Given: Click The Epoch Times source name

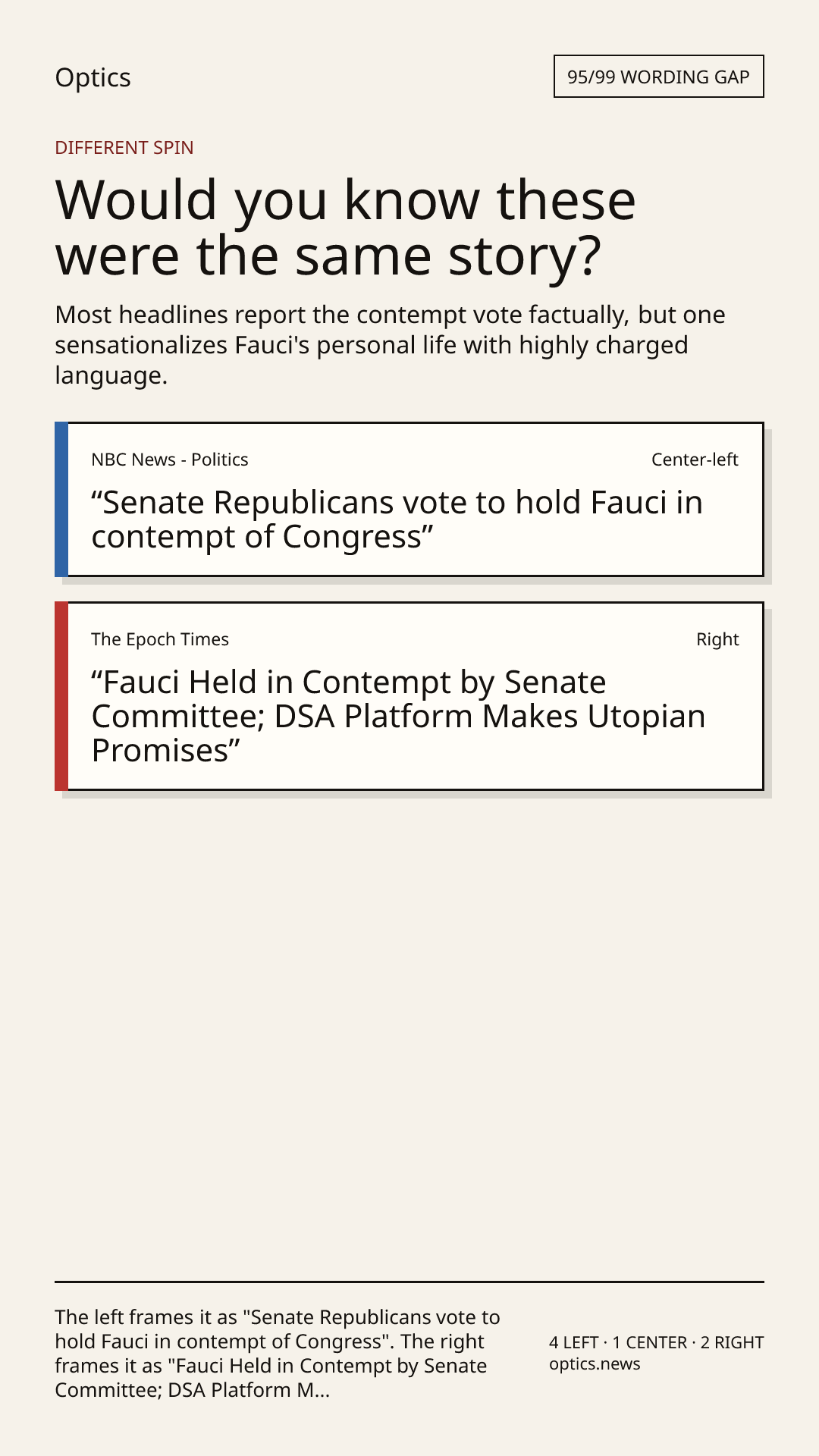Looking at the screenshot, I should click(x=160, y=639).
